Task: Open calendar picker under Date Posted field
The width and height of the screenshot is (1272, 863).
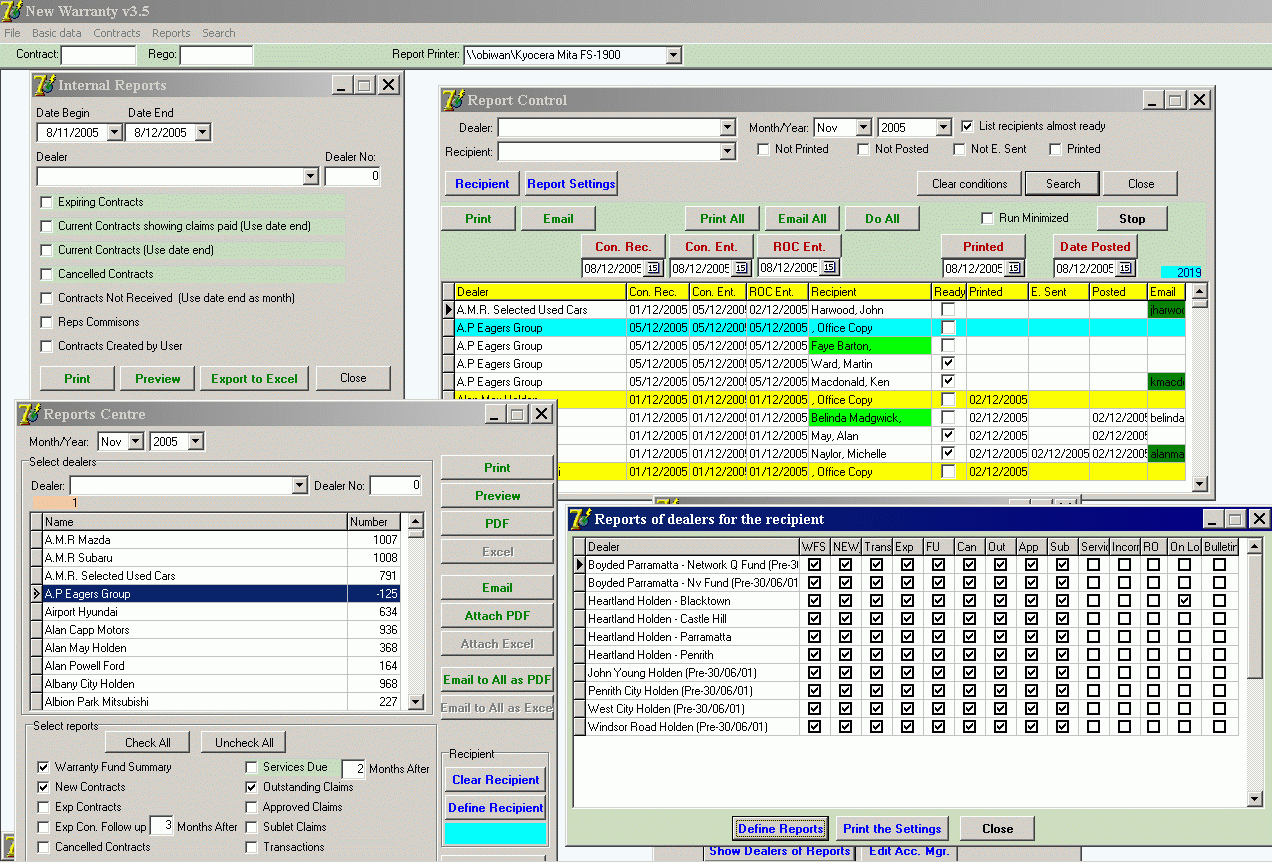Action: click(1125, 268)
